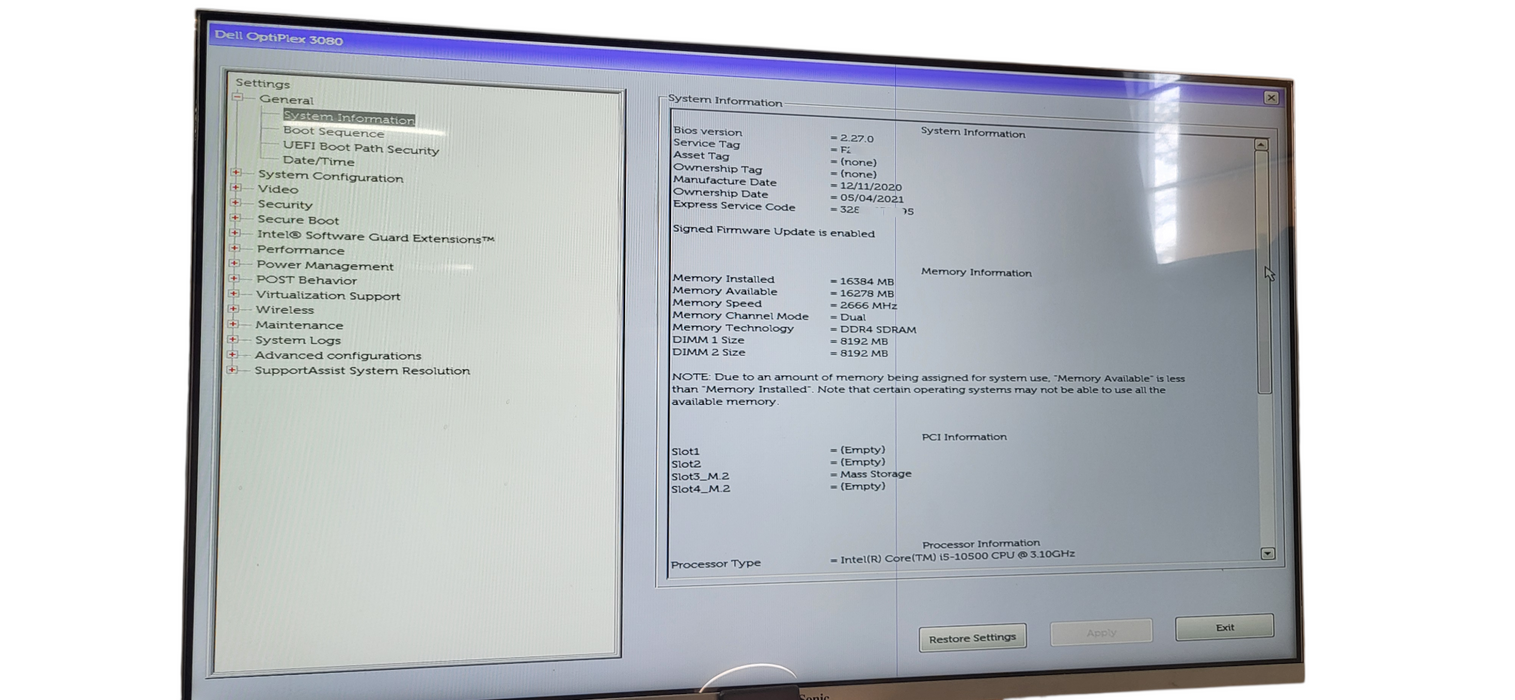
Task: Expand the Maintenance plus icon
Action: pos(234,324)
